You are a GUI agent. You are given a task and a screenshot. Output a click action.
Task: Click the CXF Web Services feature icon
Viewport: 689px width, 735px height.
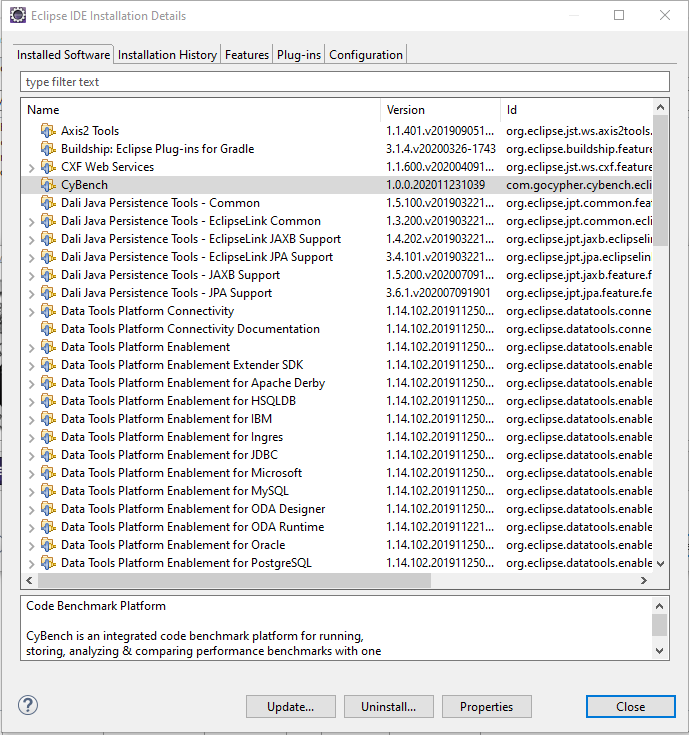coord(48,167)
